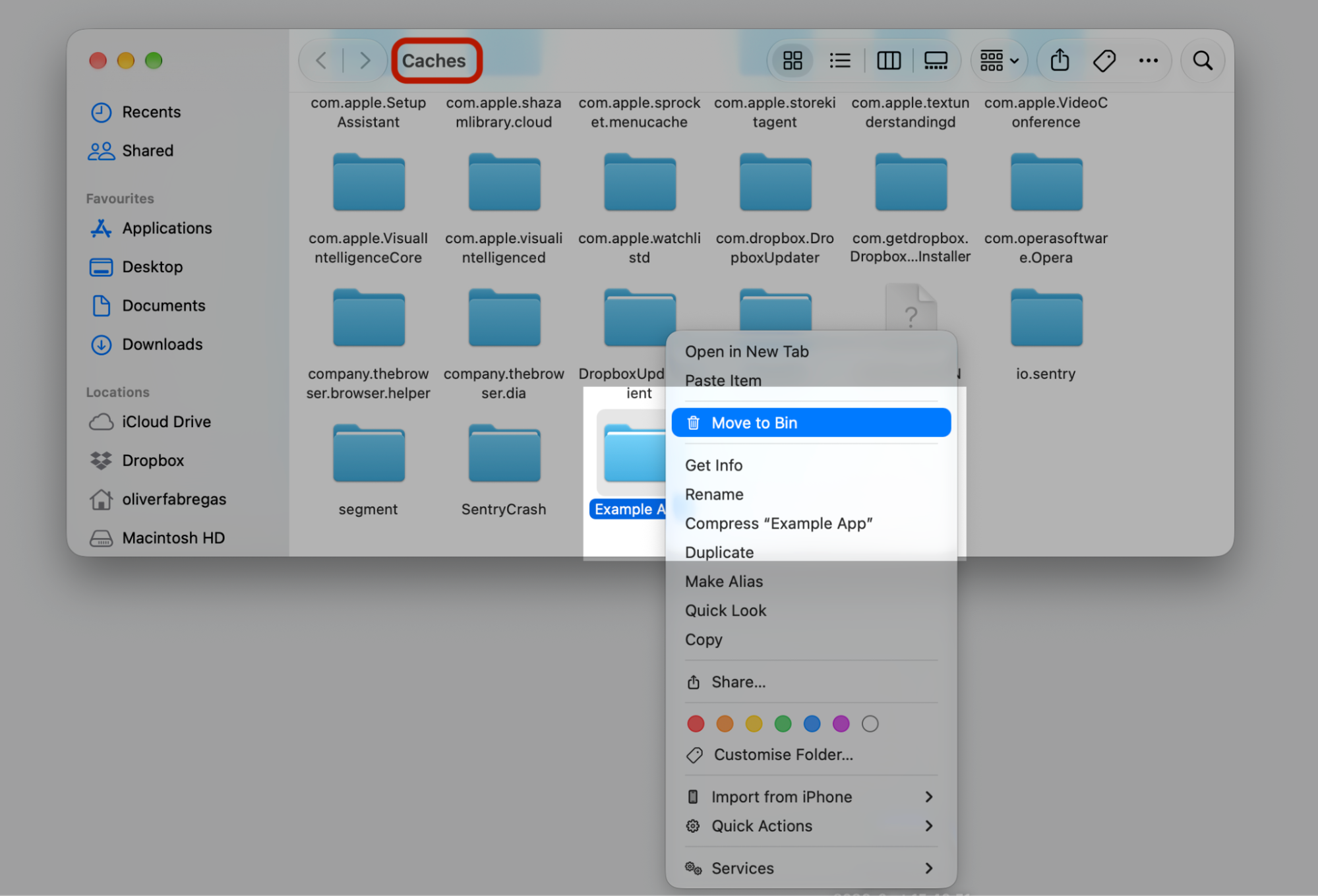The width and height of the screenshot is (1318, 896).
Task: Switch to icon grid view
Action: 793,61
